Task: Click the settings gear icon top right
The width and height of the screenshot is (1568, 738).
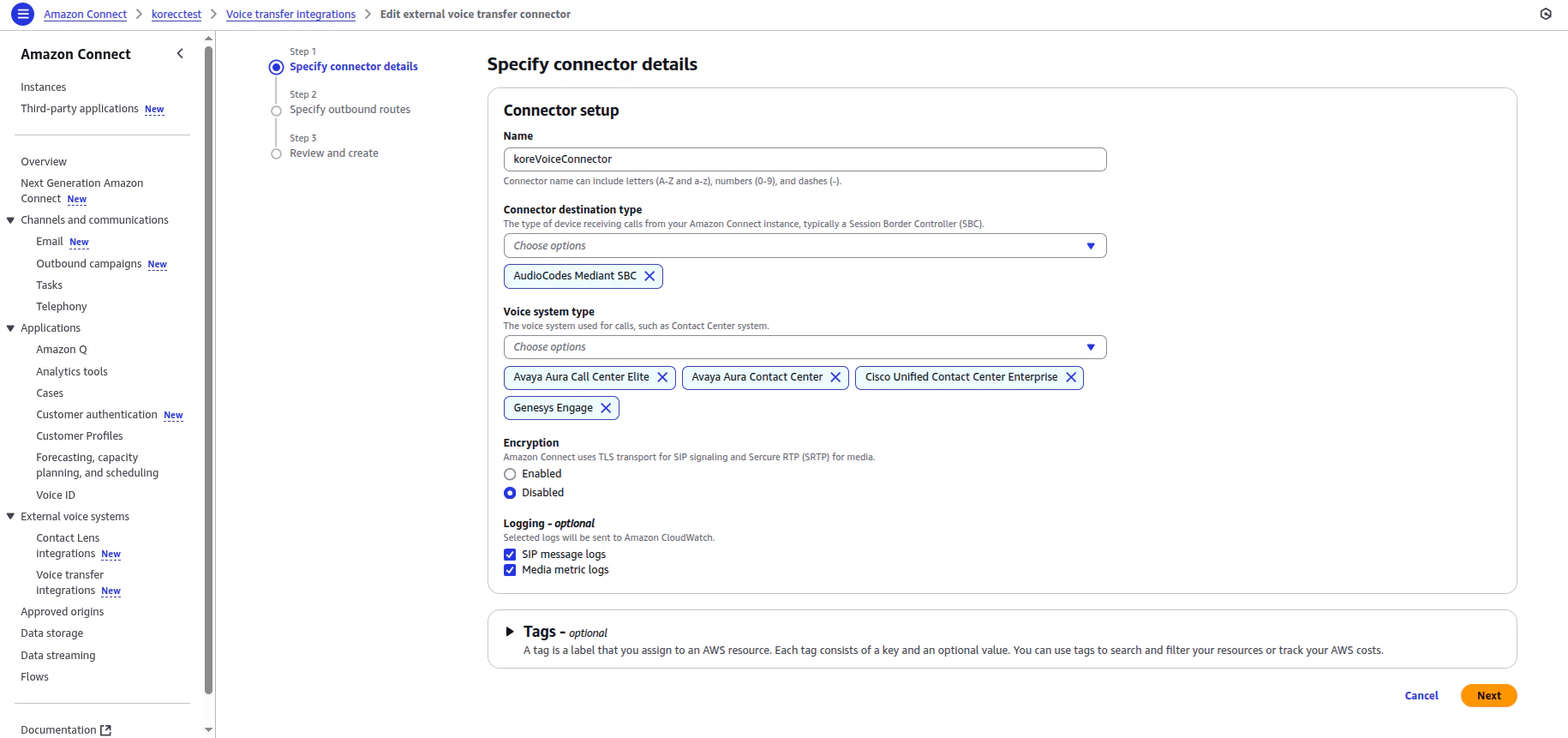Action: pos(1546,14)
